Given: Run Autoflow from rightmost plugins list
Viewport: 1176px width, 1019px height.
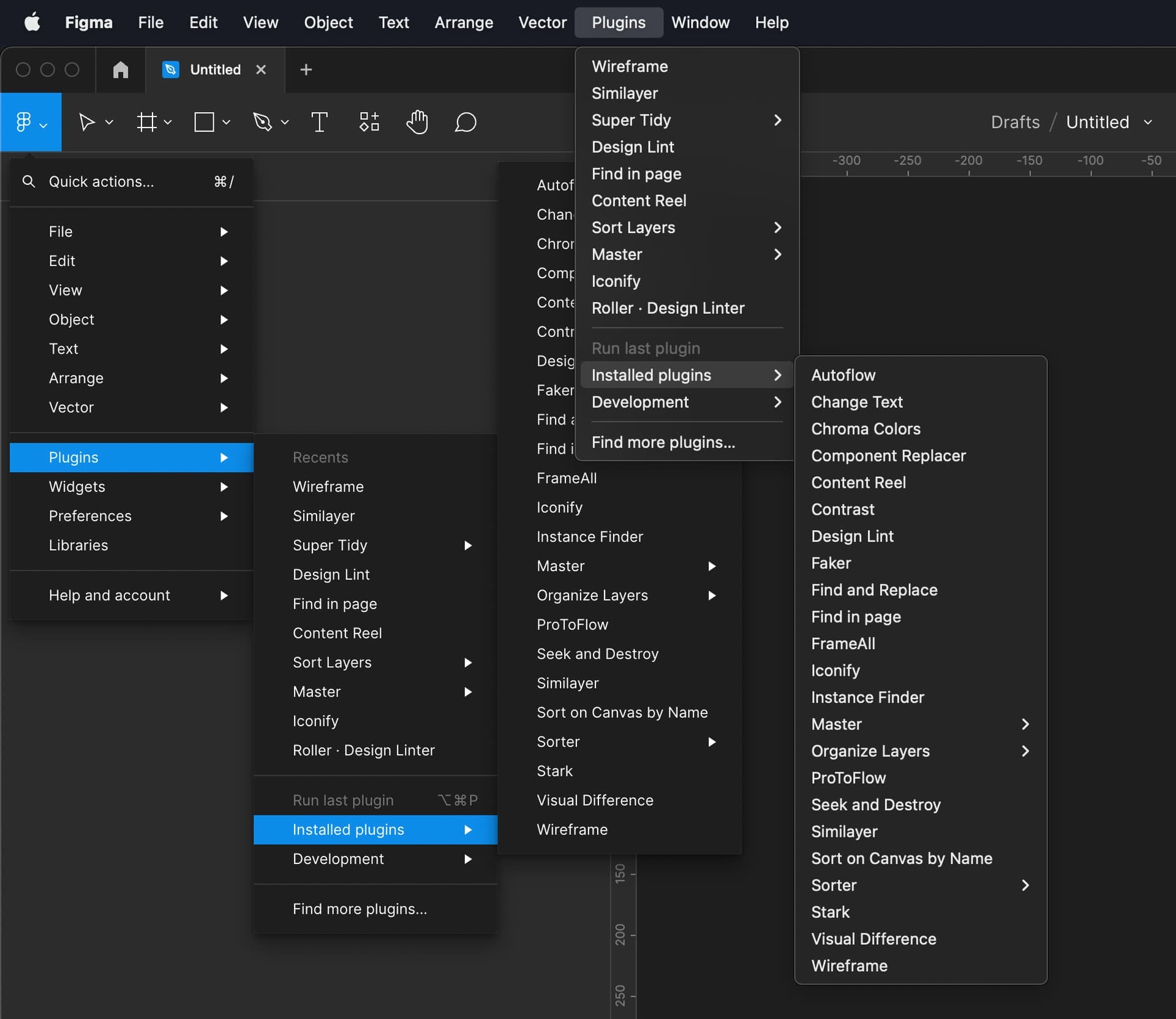Looking at the screenshot, I should point(921,375).
